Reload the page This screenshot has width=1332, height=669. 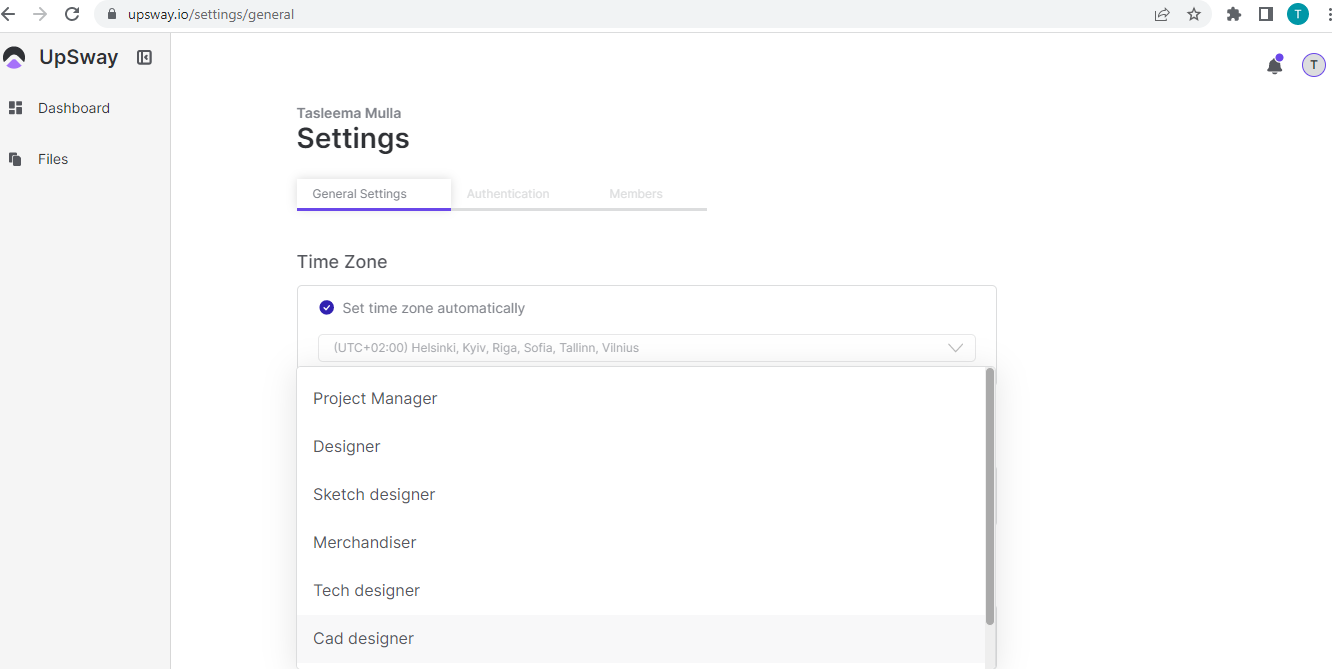pos(72,14)
